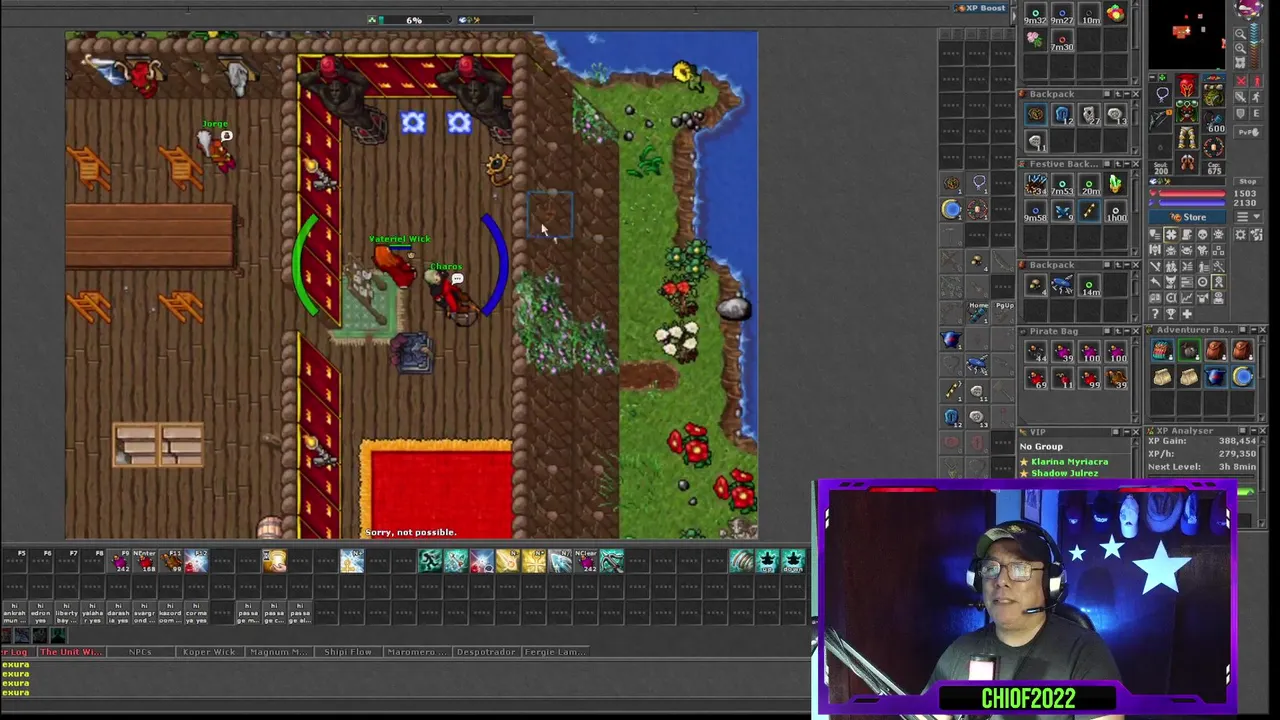The height and width of the screenshot is (720, 1280).
Task: Click the red health bar
Action: pos(1191,193)
